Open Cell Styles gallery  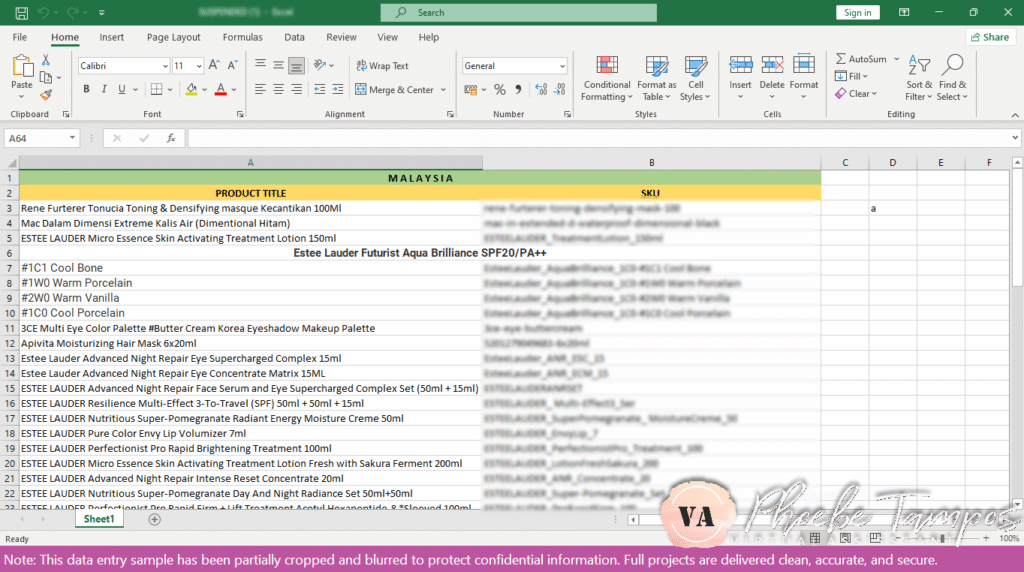pos(696,78)
